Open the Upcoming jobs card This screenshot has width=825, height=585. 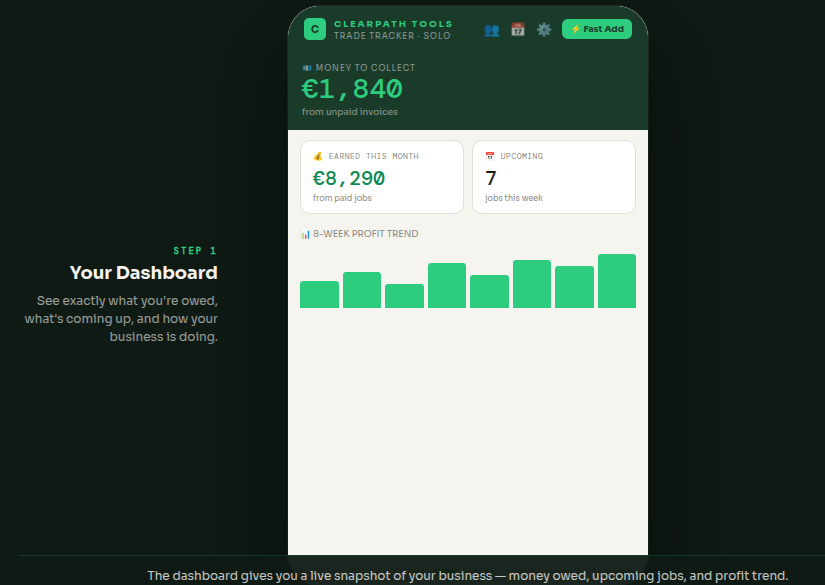tap(554, 177)
